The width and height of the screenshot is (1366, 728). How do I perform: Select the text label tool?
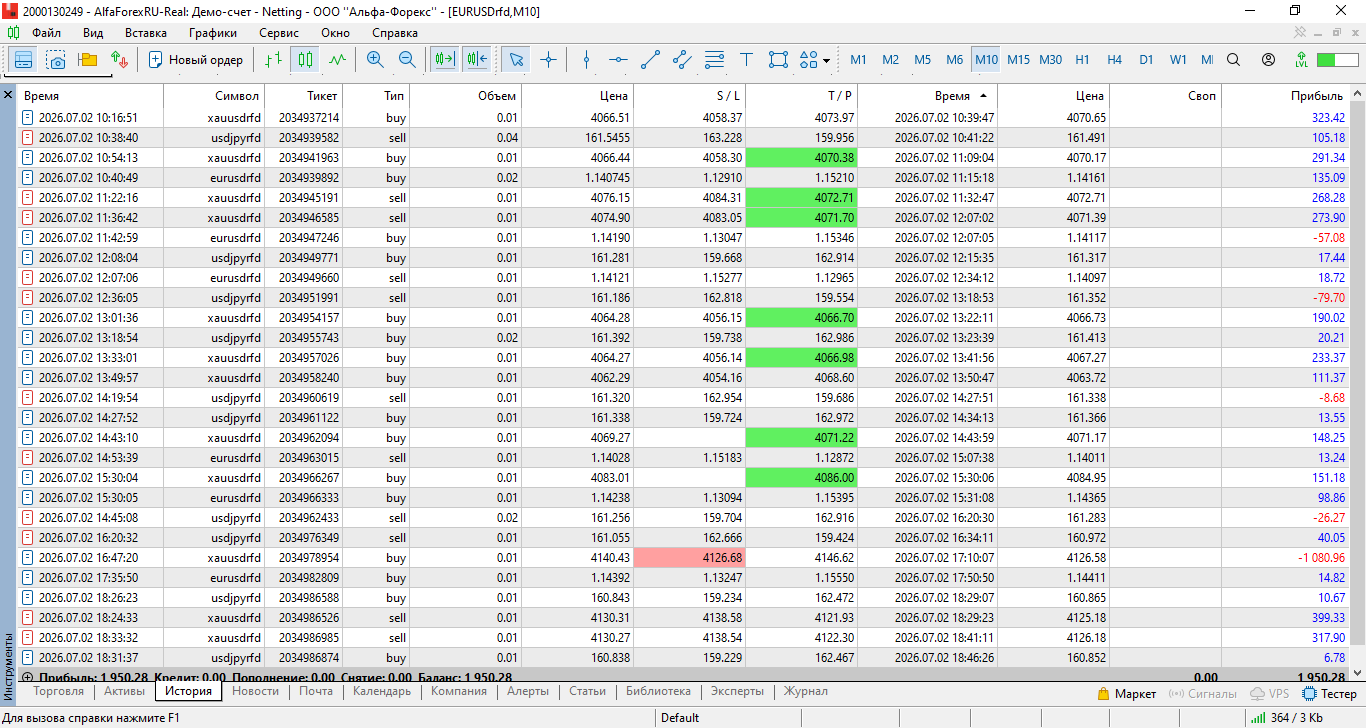point(746,60)
